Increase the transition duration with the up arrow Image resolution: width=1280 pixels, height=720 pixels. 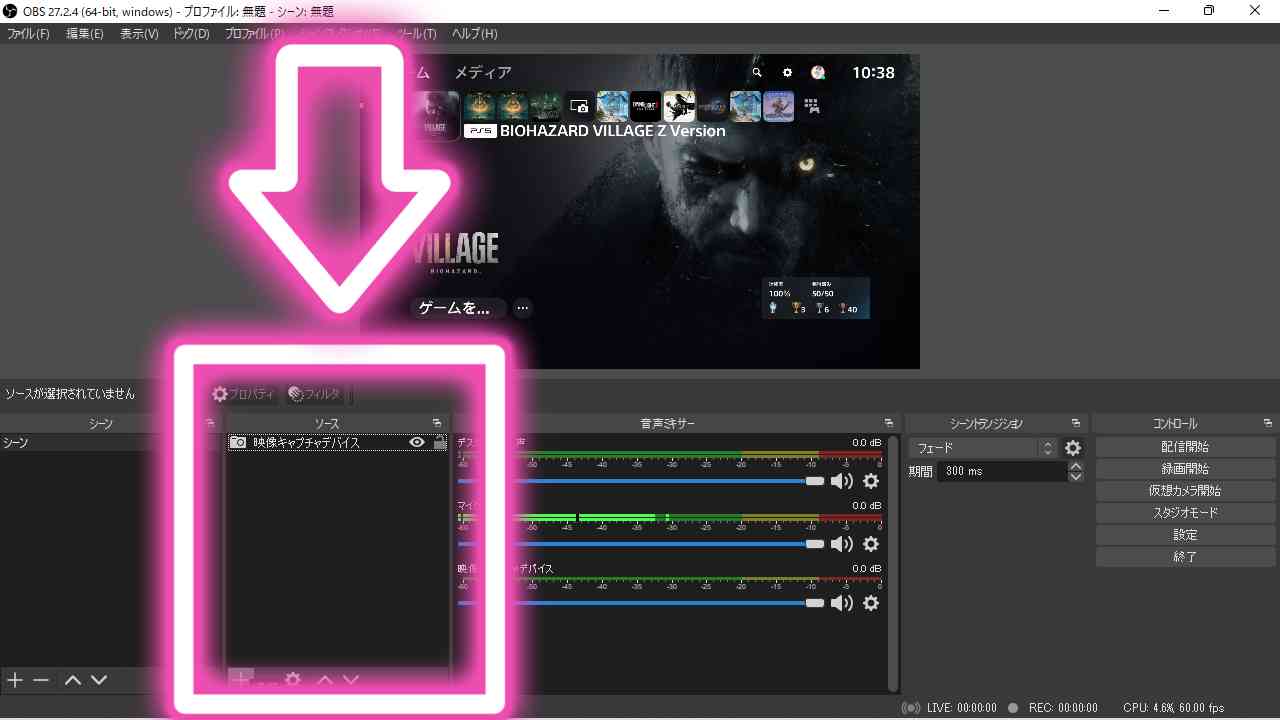click(x=1076, y=466)
